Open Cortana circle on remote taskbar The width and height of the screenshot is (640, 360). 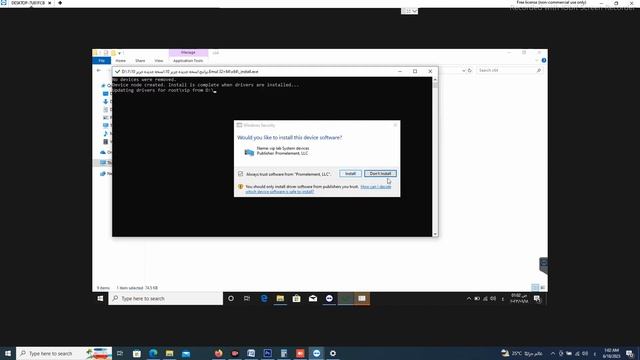coord(231,298)
